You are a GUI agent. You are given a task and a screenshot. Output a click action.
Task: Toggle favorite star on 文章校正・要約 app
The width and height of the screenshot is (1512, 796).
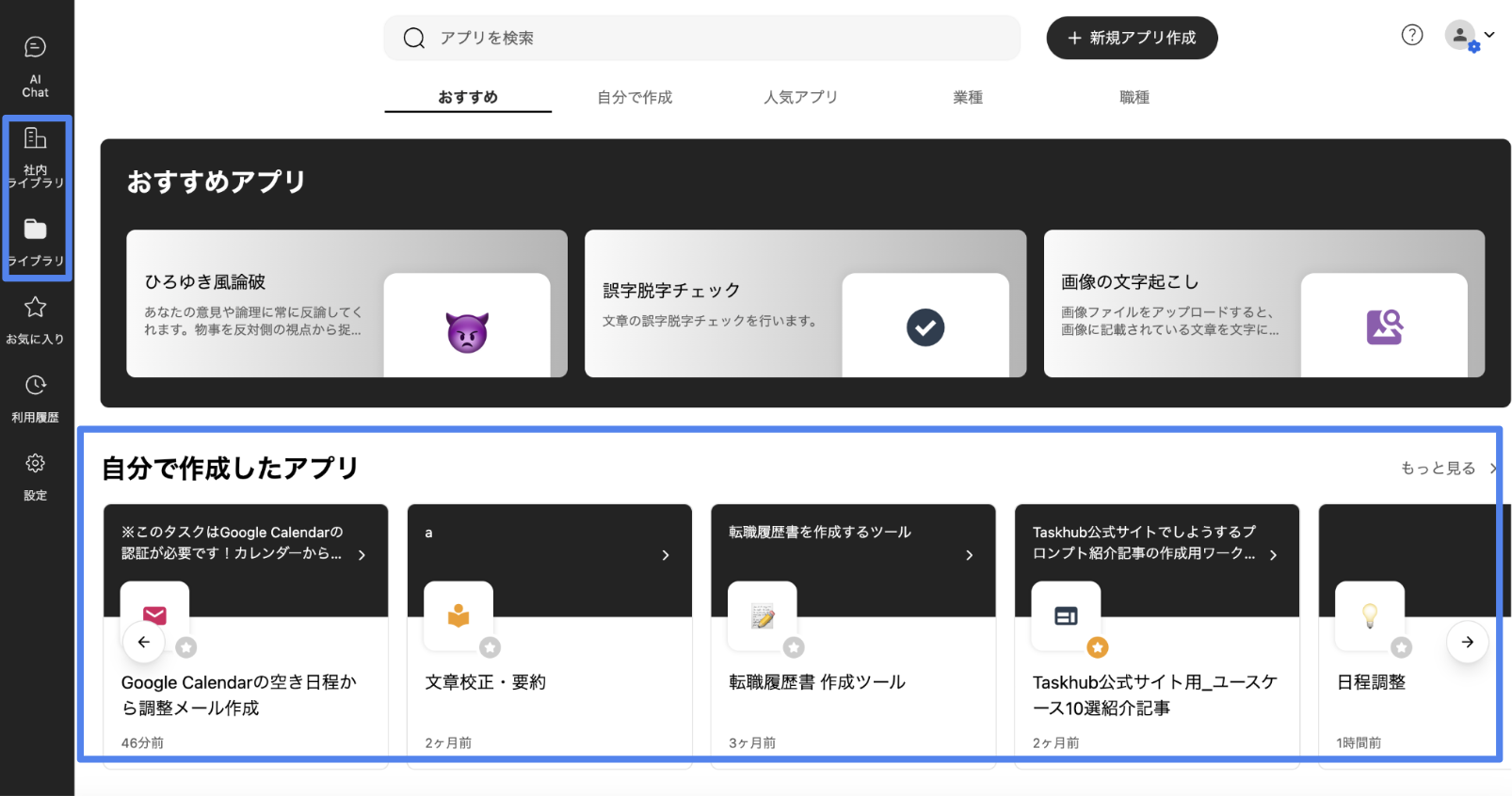coord(490,647)
